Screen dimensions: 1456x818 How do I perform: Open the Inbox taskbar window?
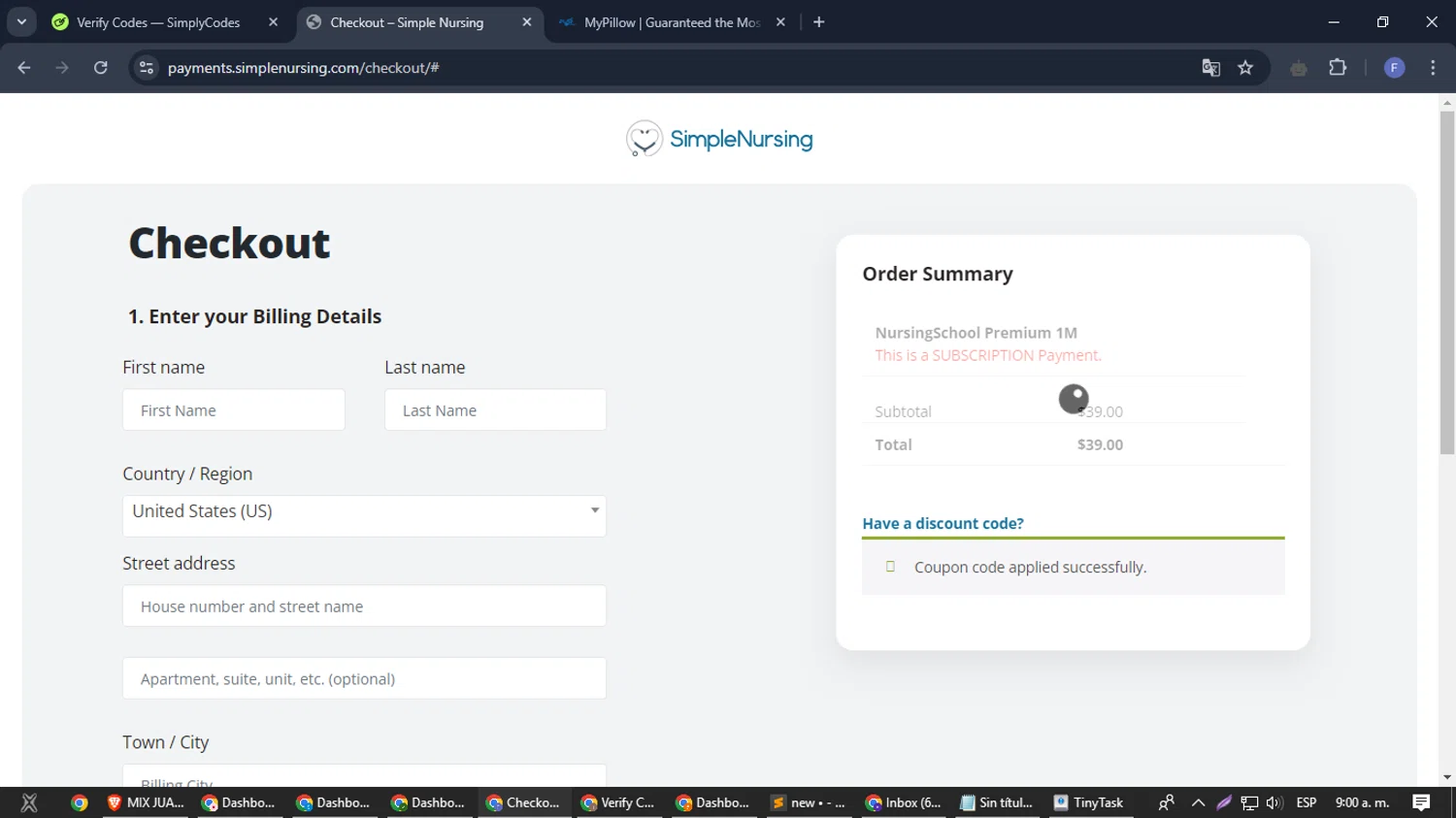point(904,802)
